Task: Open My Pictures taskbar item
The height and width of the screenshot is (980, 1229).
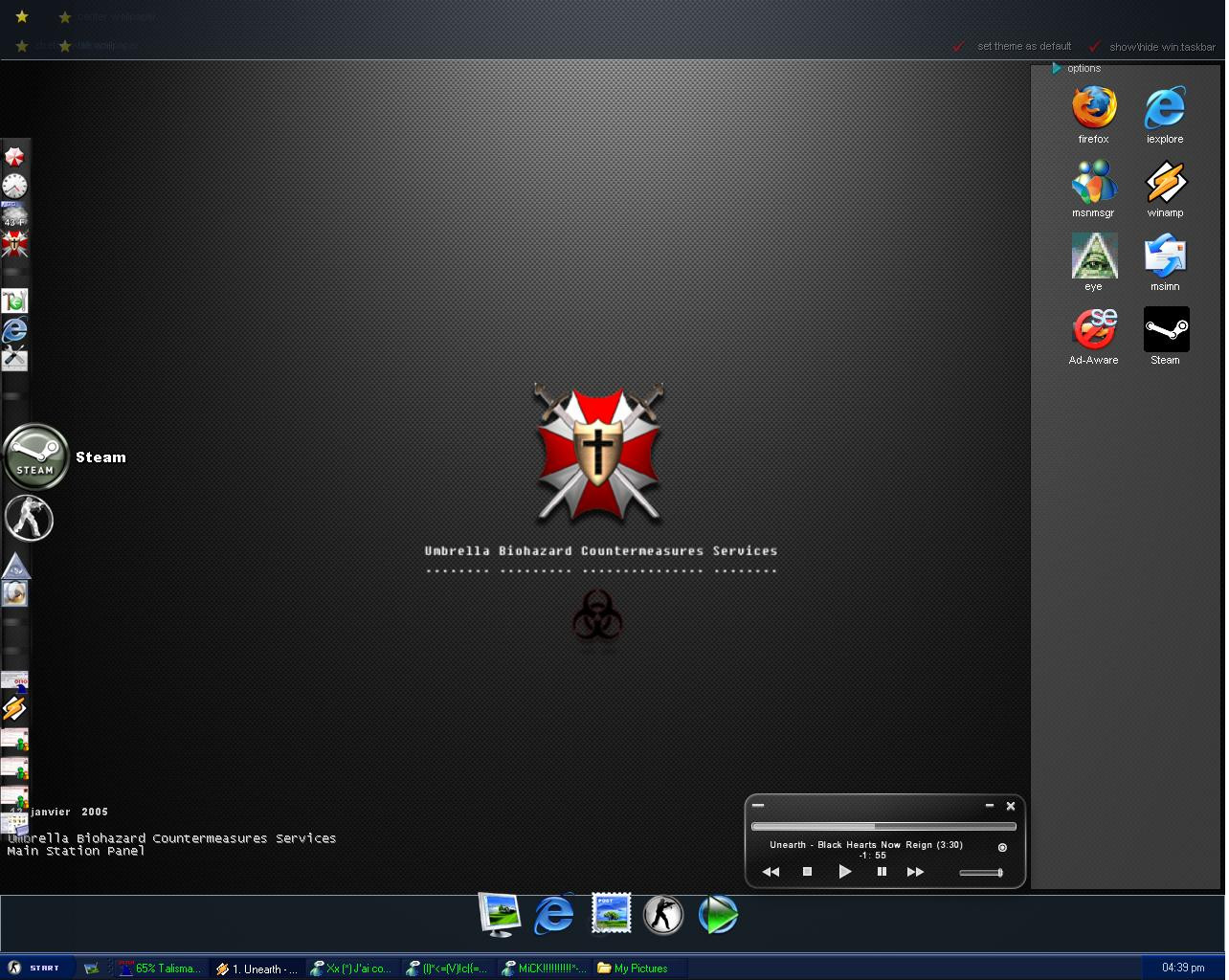Action: [x=639, y=969]
